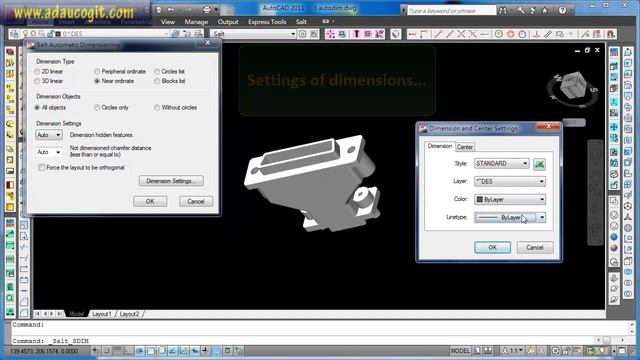Select the Circles only radio button
This screenshot has height=360, width=640.
click(x=97, y=108)
